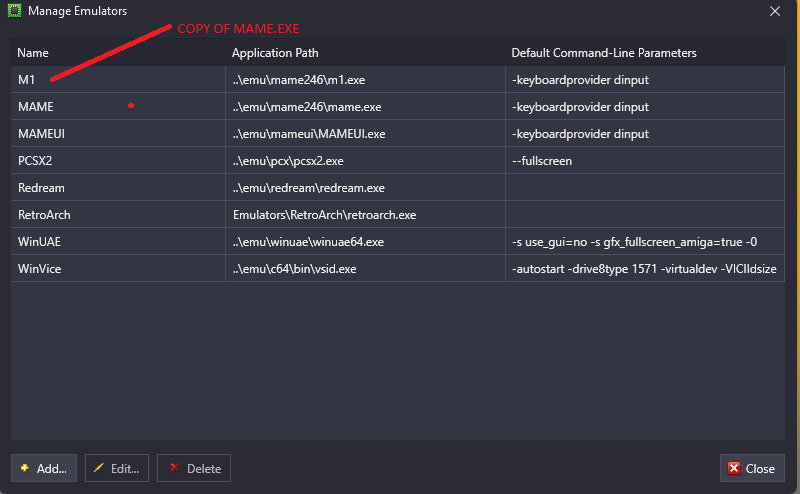800x494 pixels.
Task: Click the red cross icon on Close button
Action: pyautogui.click(x=734, y=468)
